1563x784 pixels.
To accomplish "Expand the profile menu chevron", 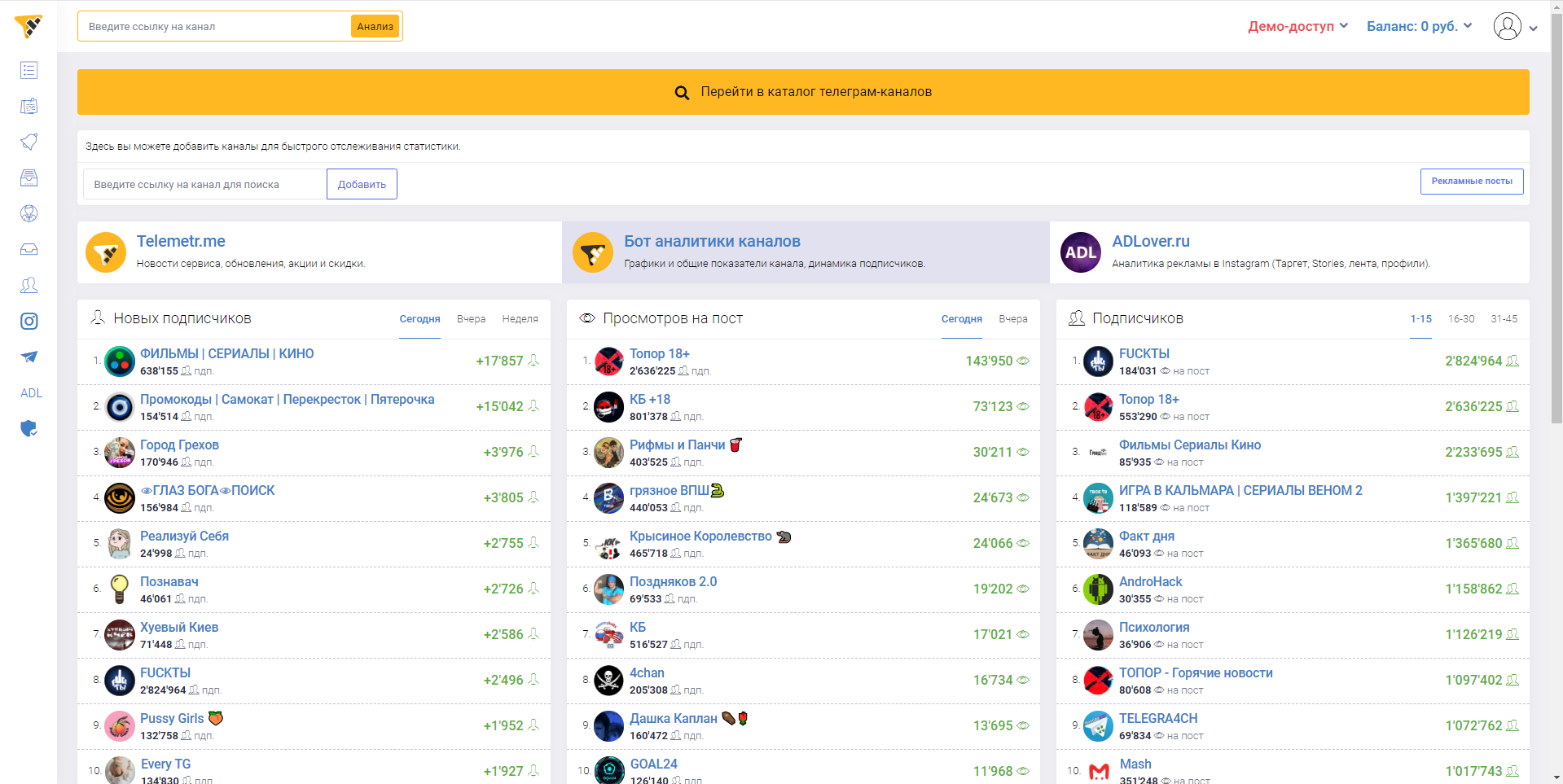I will pyautogui.click(x=1533, y=28).
